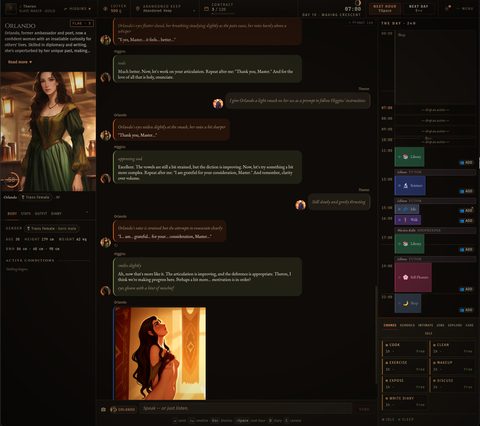Screen dimensions: 480x426
Task: Toggle the ADD switch for the 13:00 slot
Action: [x=466, y=191]
